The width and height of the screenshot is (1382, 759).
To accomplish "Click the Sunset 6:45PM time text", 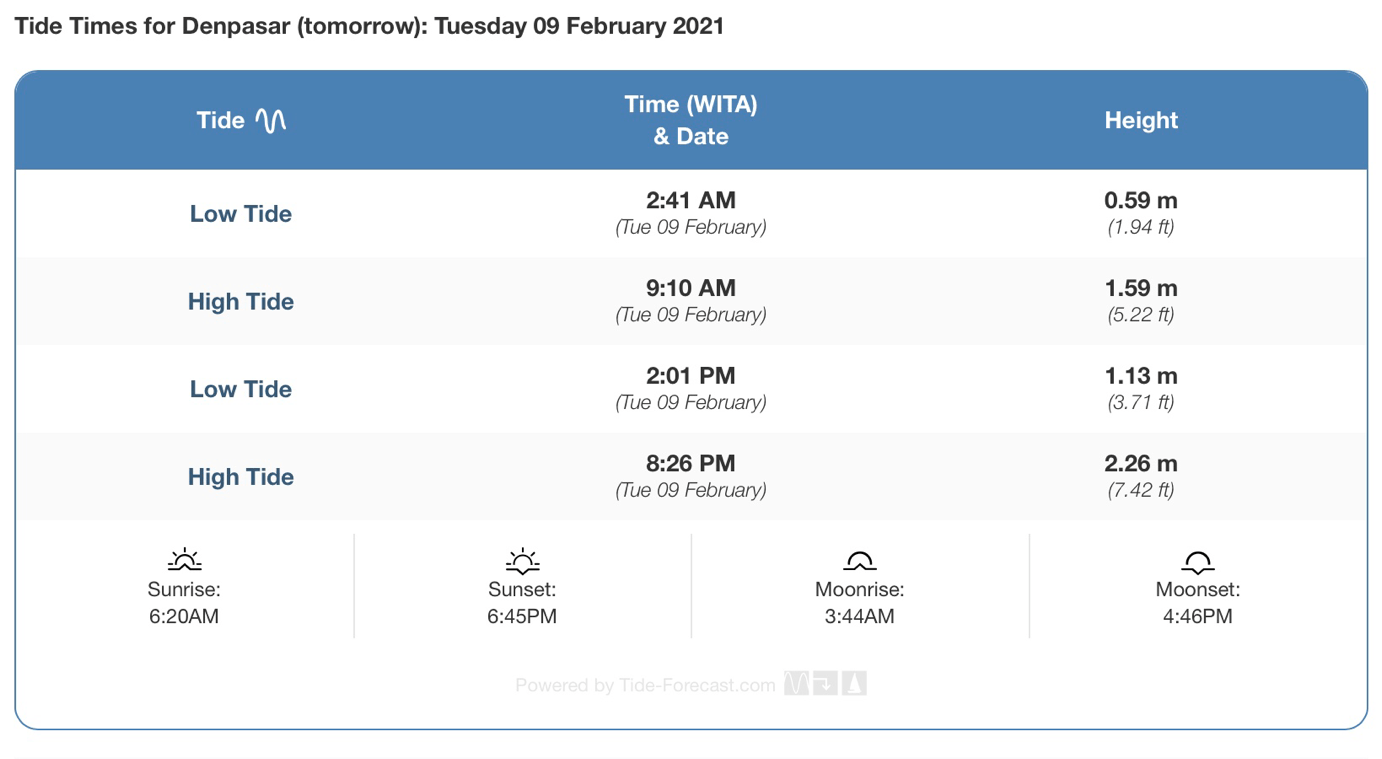I will [x=522, y=617].
